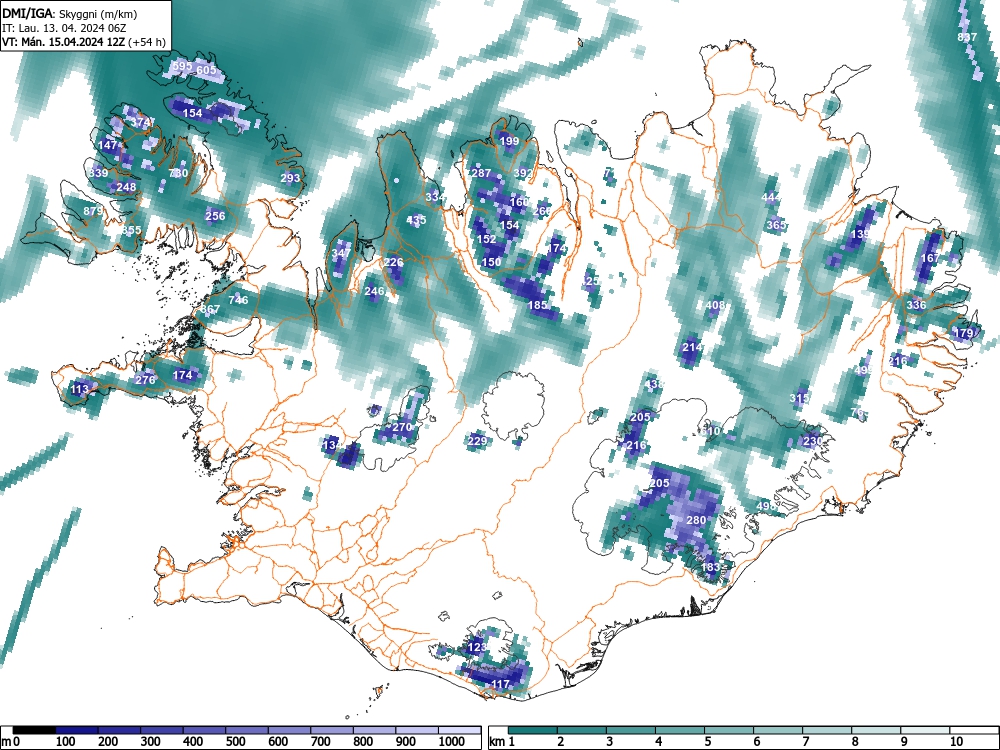This screenshot has width=1000, height=750.
Task: Select the 392 visibility label
Action: pyautogui.click(x=523, y=173)
